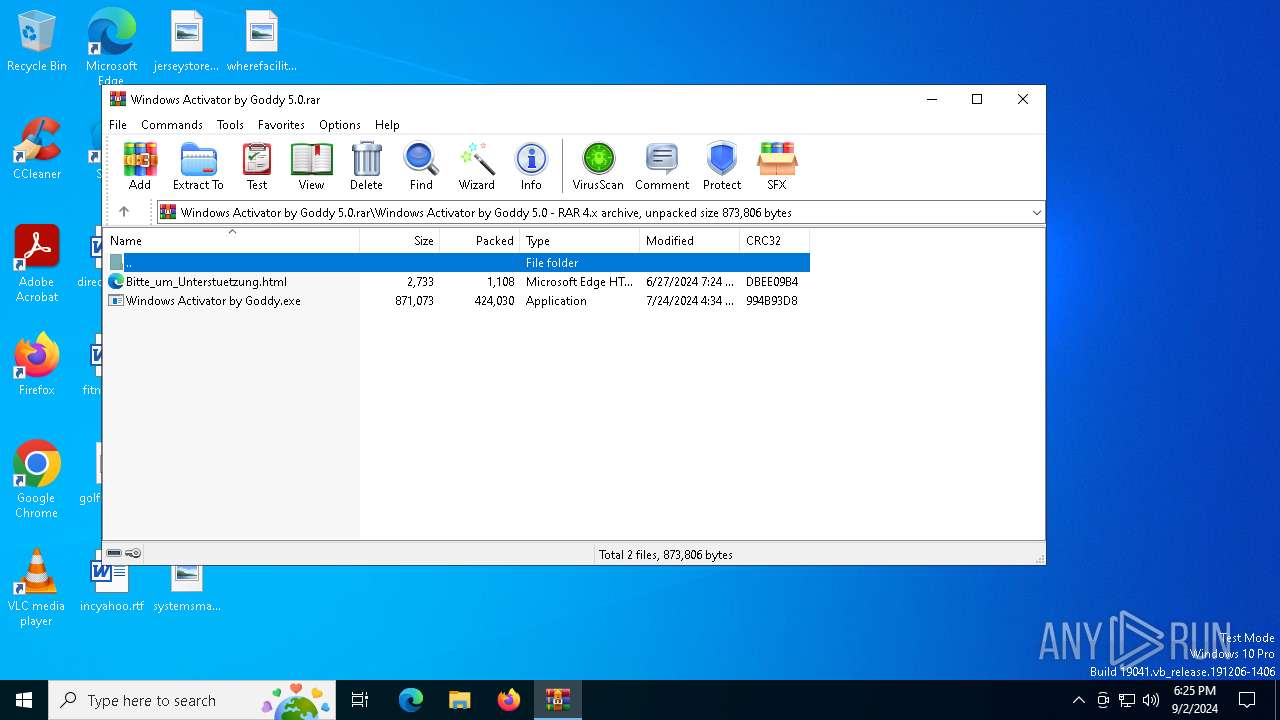Click the Edge taskbar icon

(411, 700)
